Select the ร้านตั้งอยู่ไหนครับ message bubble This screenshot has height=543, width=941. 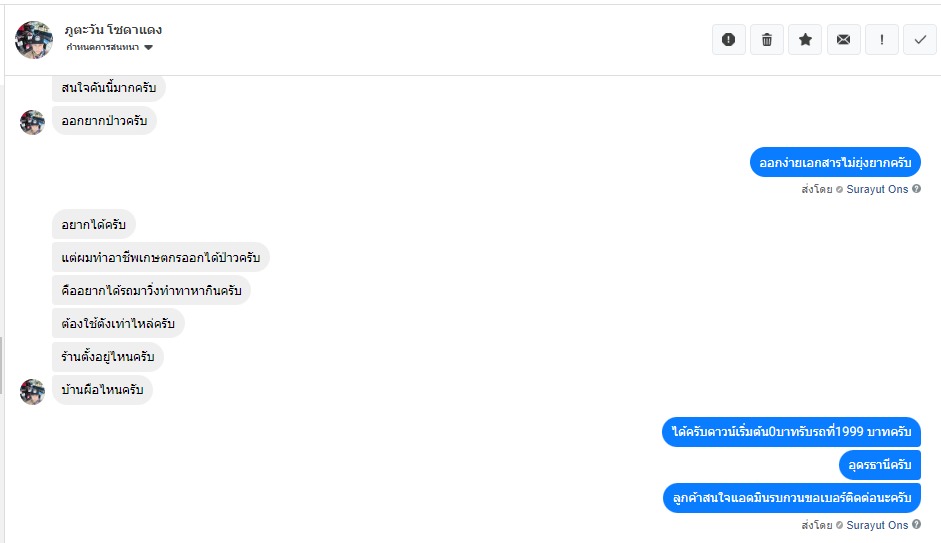107,357
